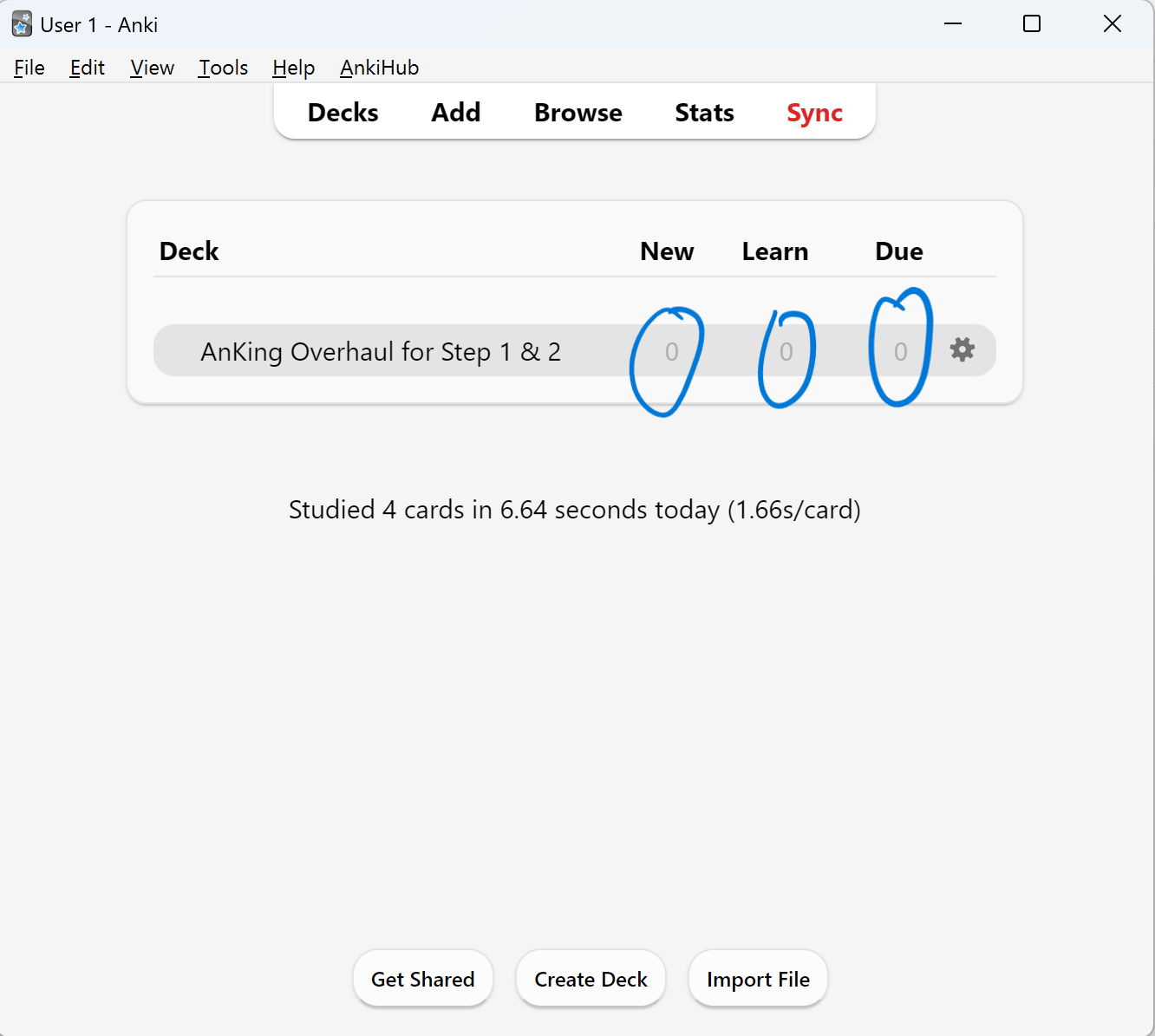Click the Anki app icon in title bar
Screen dimensions: 1155x1036
click(x=22, y=24)
